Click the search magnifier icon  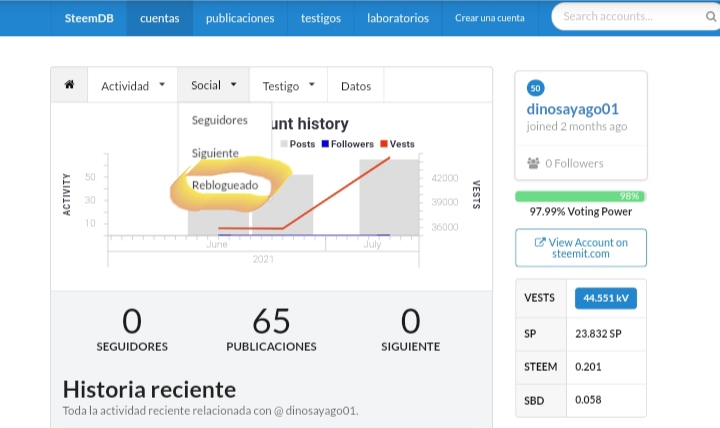pos(710,17)
